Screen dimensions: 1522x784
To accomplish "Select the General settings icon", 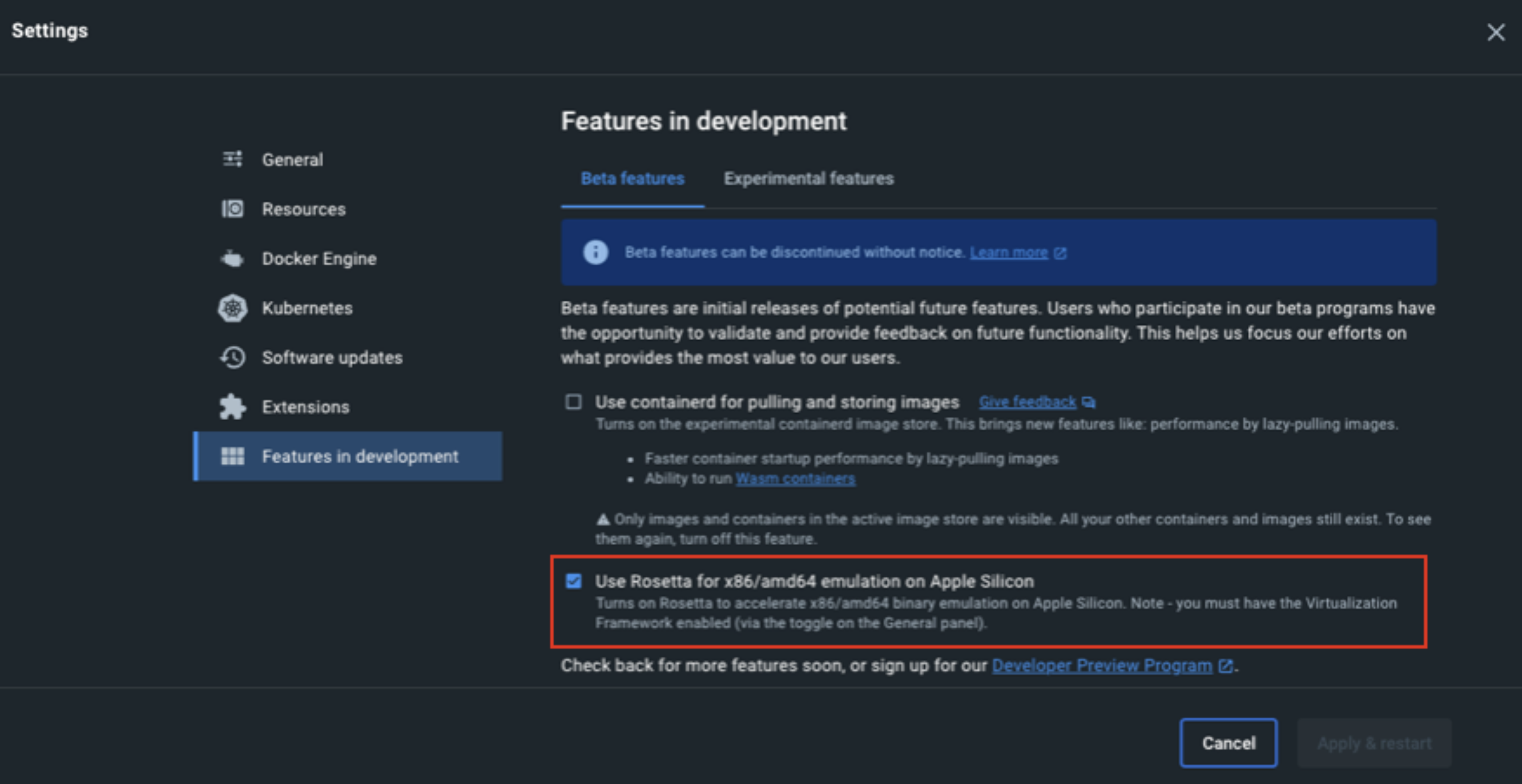I will click(x=232, y=159).
